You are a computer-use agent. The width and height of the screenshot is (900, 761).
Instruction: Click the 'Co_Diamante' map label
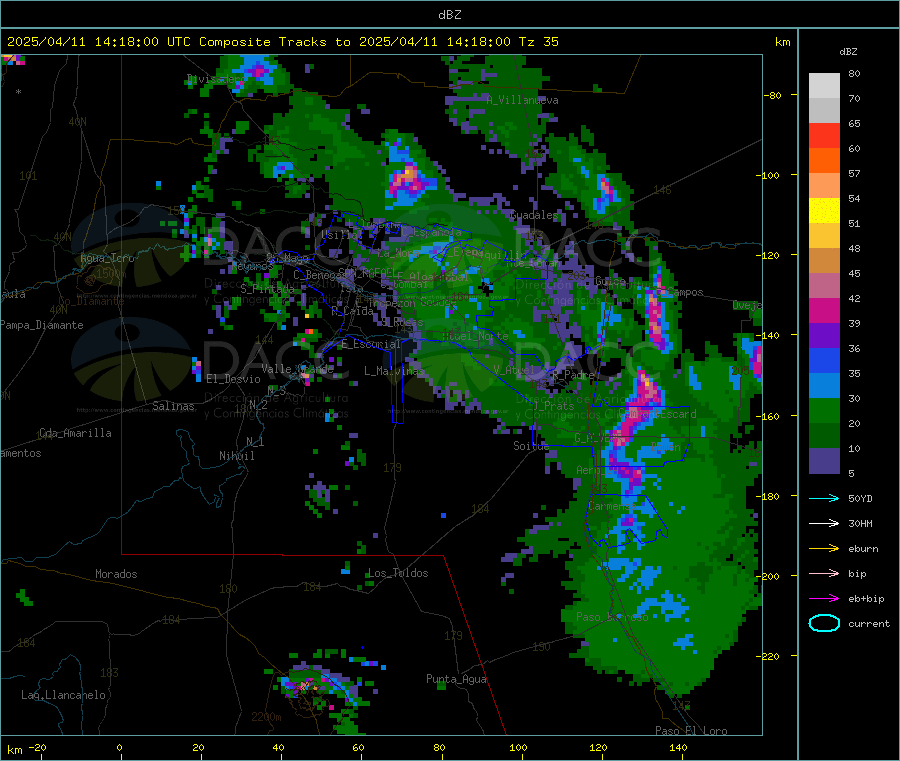tap(91, 301)
